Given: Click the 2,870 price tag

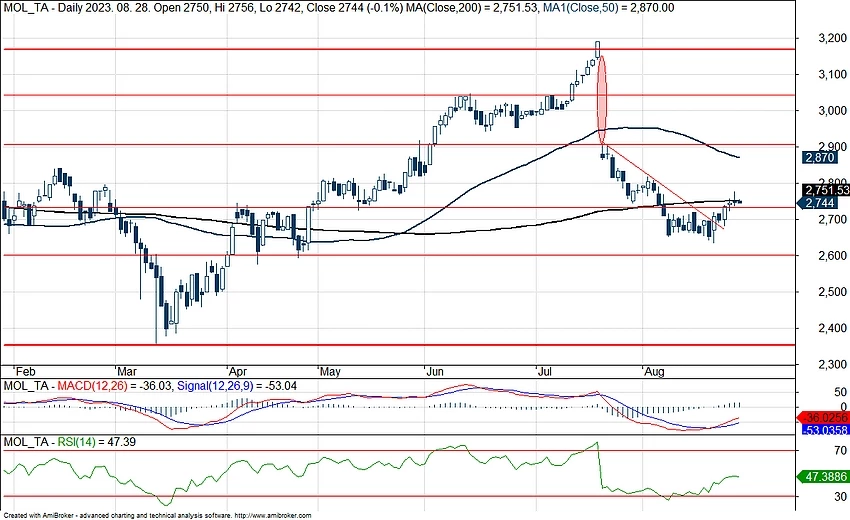Looking at the screenshot, I should coord(819,158).
